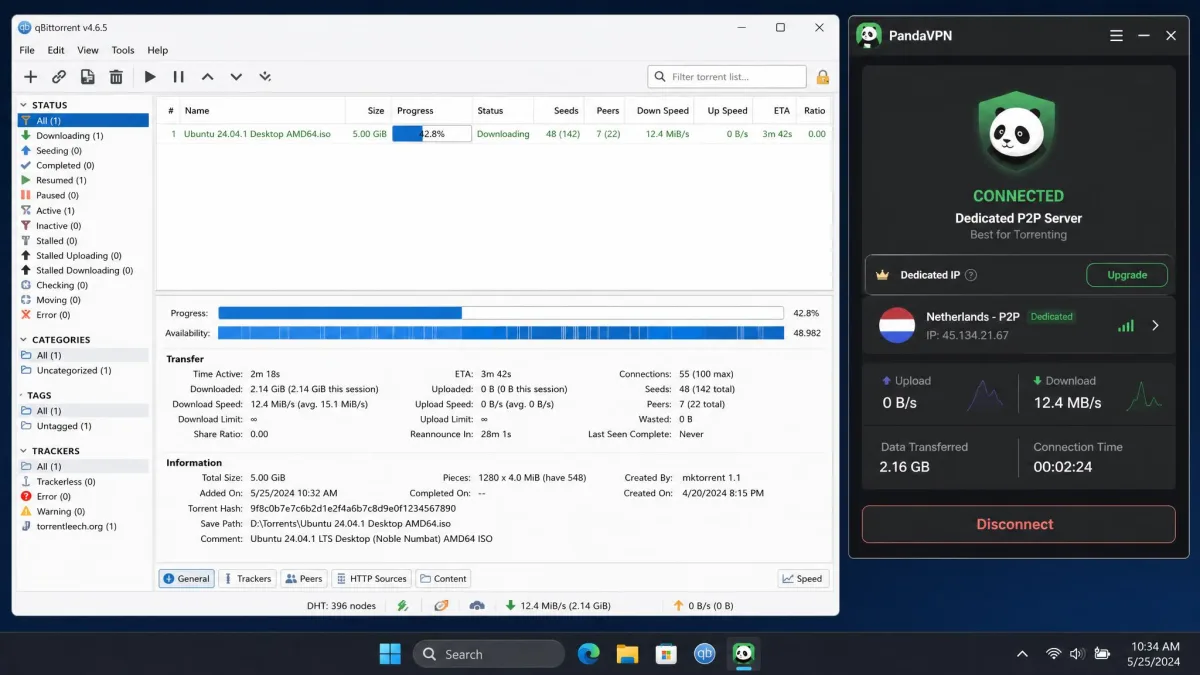Collapse the CATEGORIES sidebar section
The image size is (1200, 675).
point(24,340)
